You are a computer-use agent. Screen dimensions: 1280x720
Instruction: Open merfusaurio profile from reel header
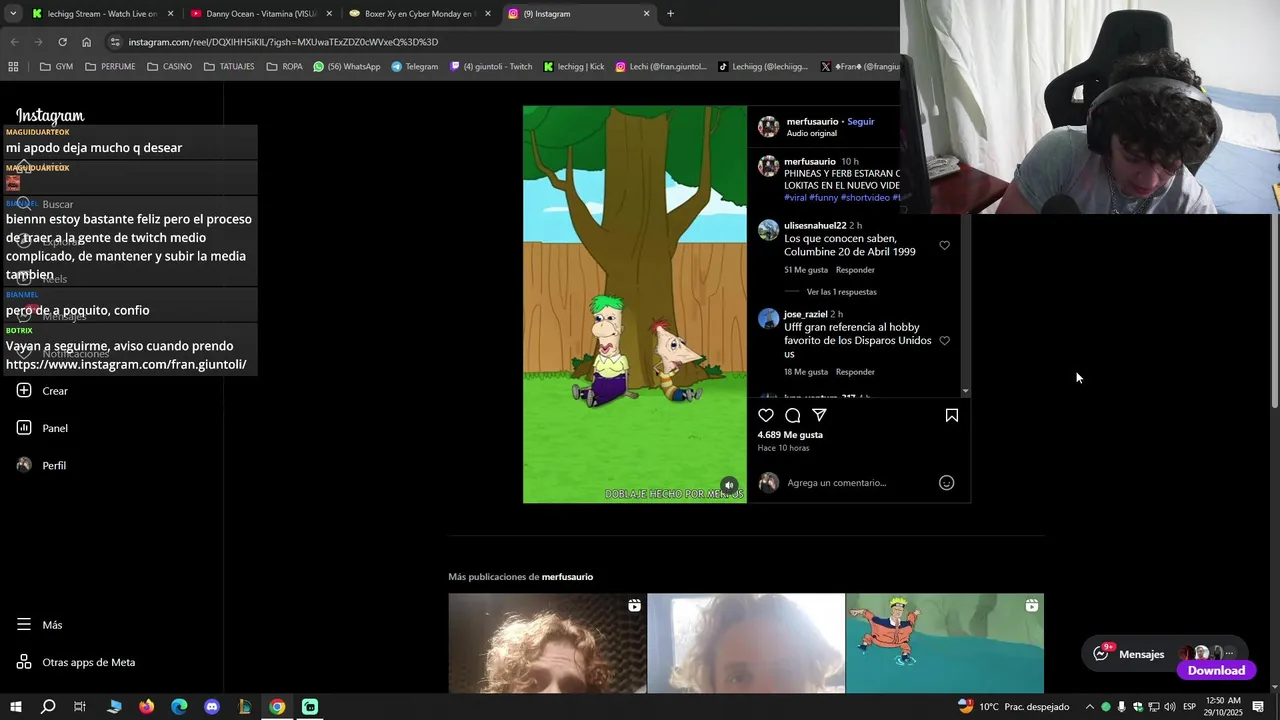click(x=812, y=121)
